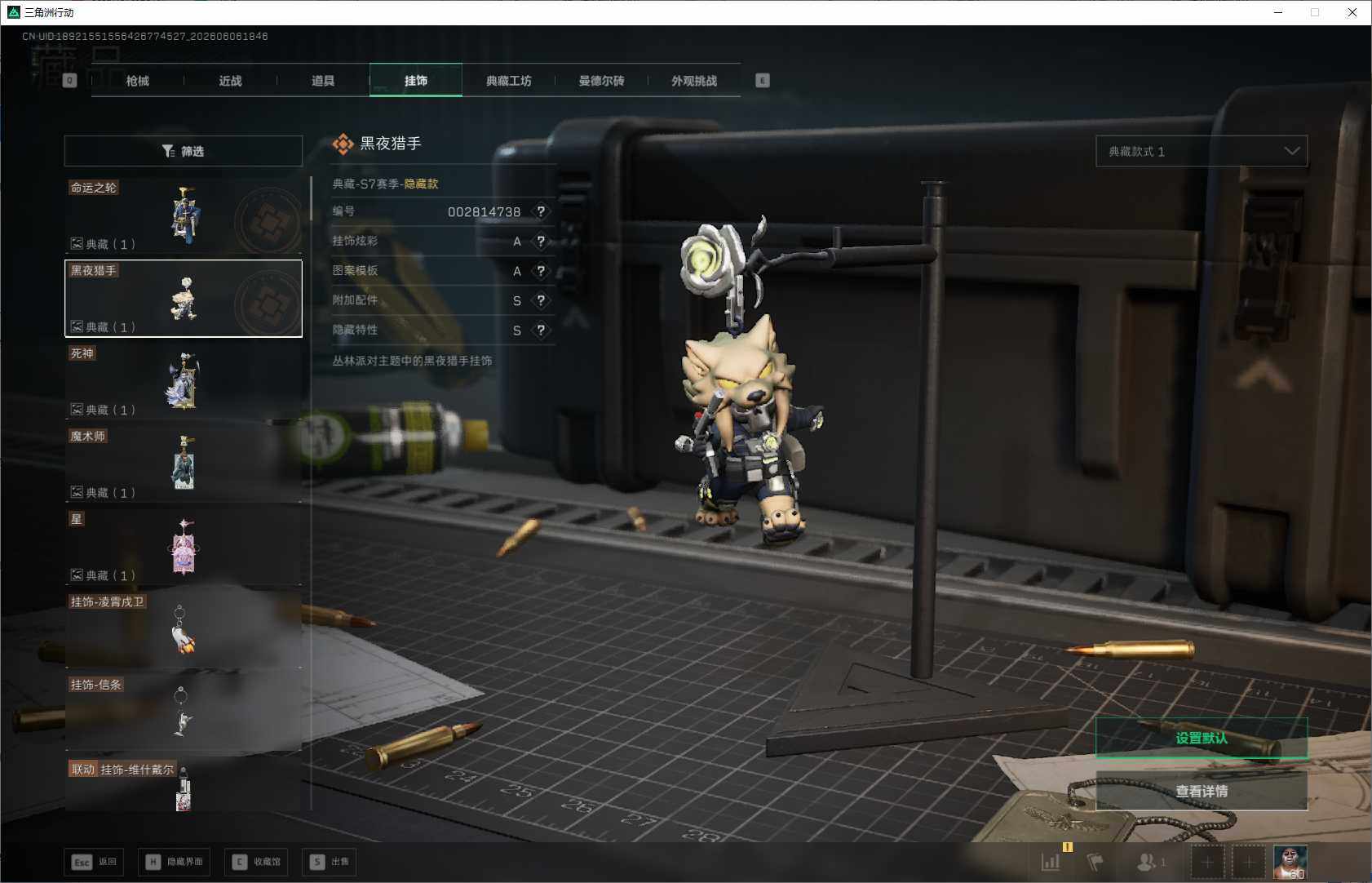Show help for 图案模板 rating
Screen dimensions: 1372x883
pos(541,271)
